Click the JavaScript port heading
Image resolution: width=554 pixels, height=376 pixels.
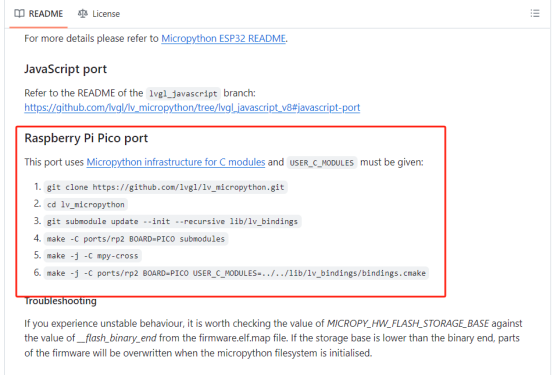(x=65, y=69)
